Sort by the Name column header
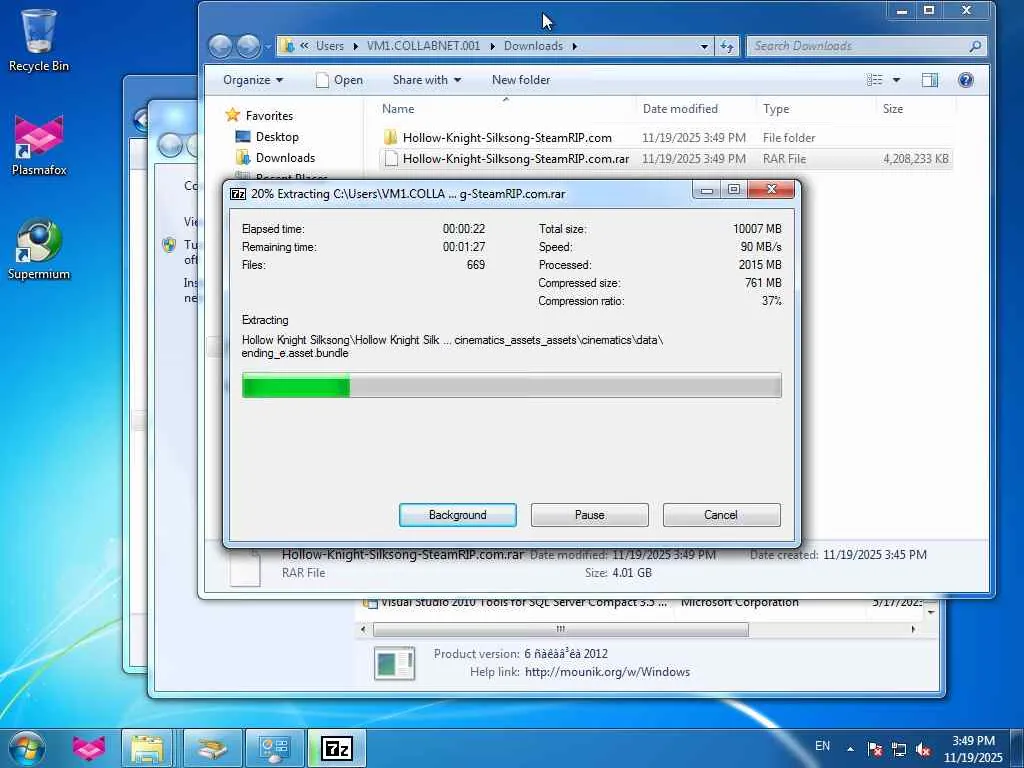The width and height of the screenshot is (1024, 768). [505, 109]
